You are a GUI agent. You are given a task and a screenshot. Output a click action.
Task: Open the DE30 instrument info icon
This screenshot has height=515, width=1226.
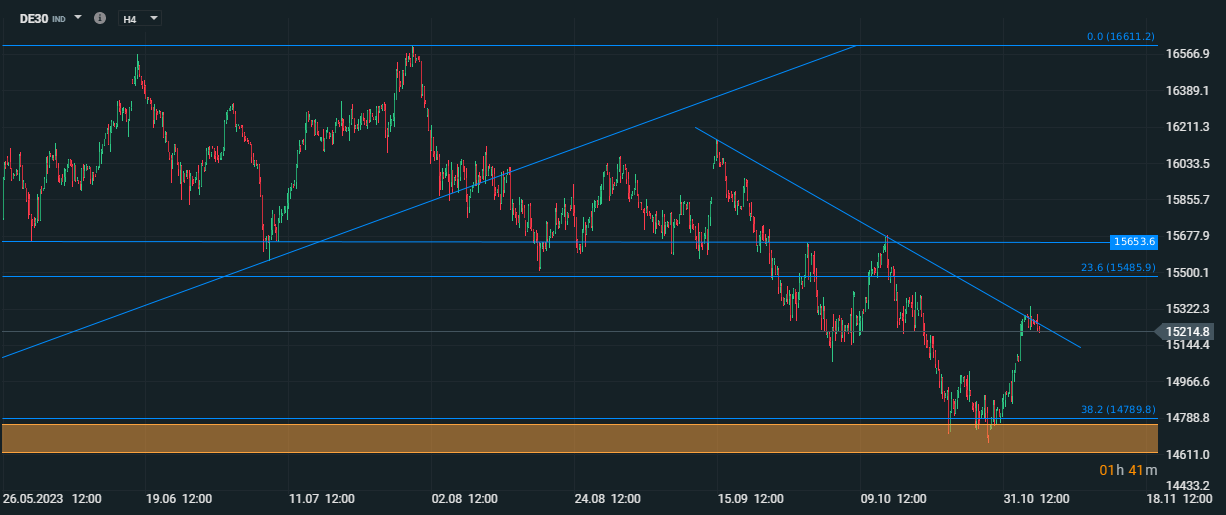99,18
